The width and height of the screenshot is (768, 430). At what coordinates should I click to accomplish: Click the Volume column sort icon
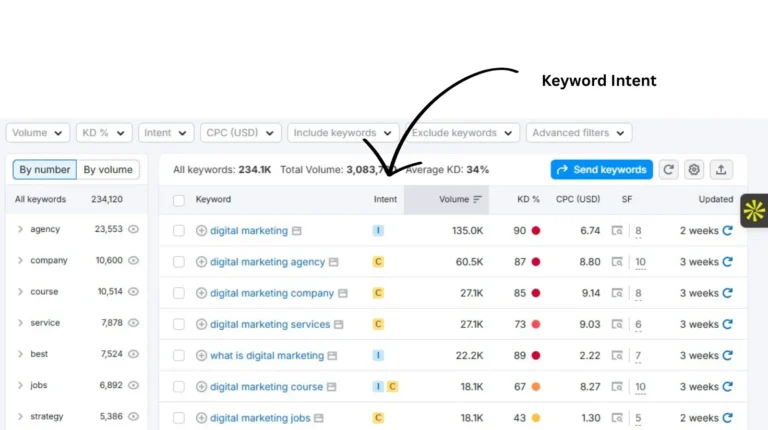(478, 199)
